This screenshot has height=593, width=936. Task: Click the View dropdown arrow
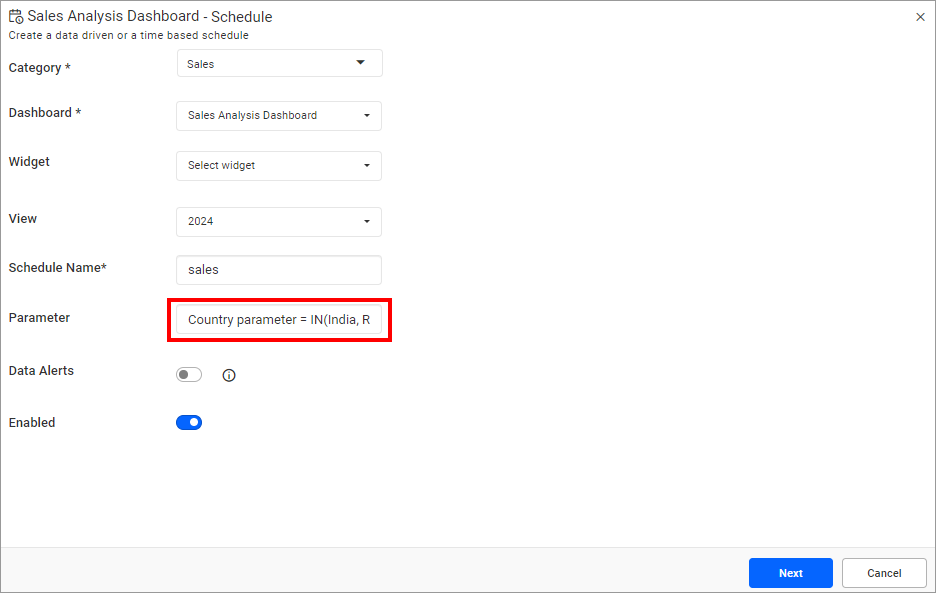pyautogui.click(x=367, y=221)
